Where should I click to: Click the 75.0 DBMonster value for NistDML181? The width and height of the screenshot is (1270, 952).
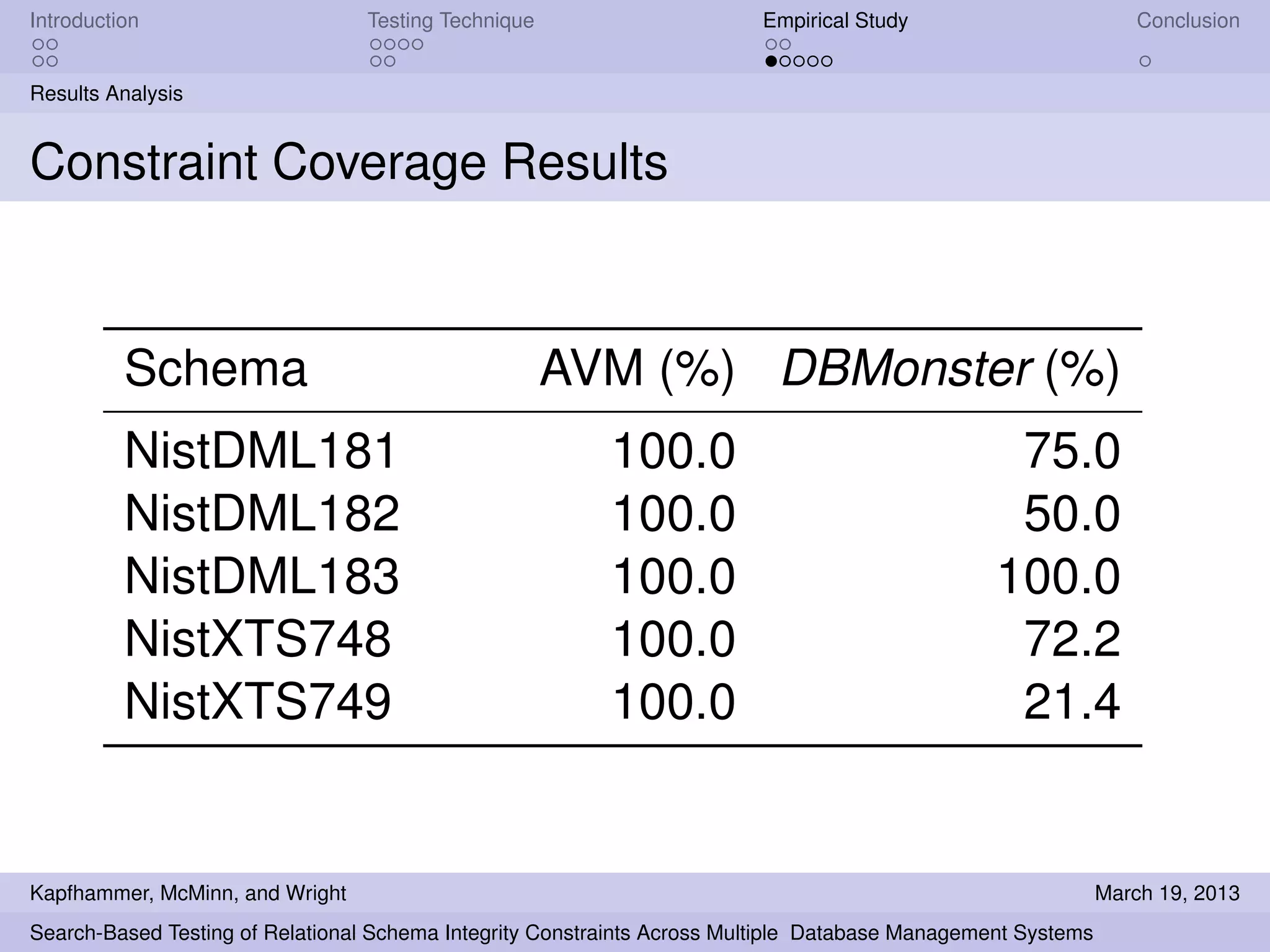point(1072,451)
